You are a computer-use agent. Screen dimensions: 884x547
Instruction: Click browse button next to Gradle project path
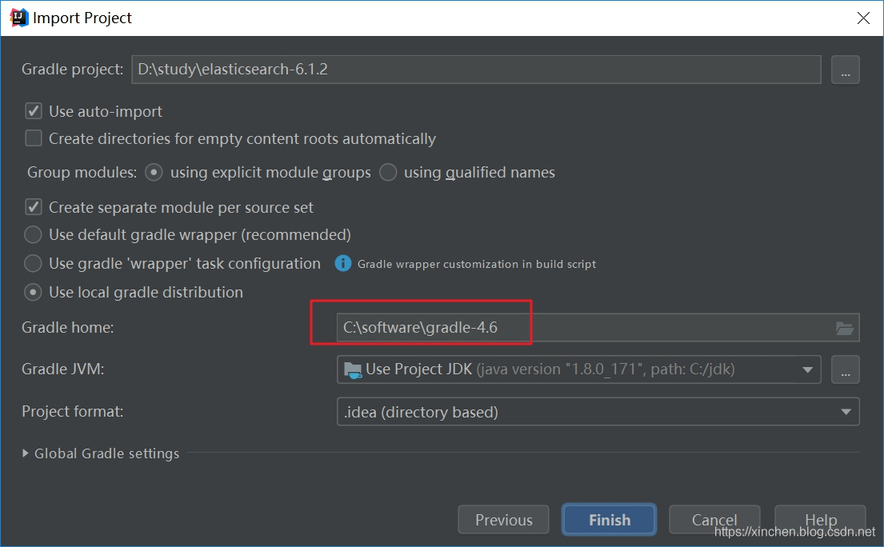click(845, 70)
